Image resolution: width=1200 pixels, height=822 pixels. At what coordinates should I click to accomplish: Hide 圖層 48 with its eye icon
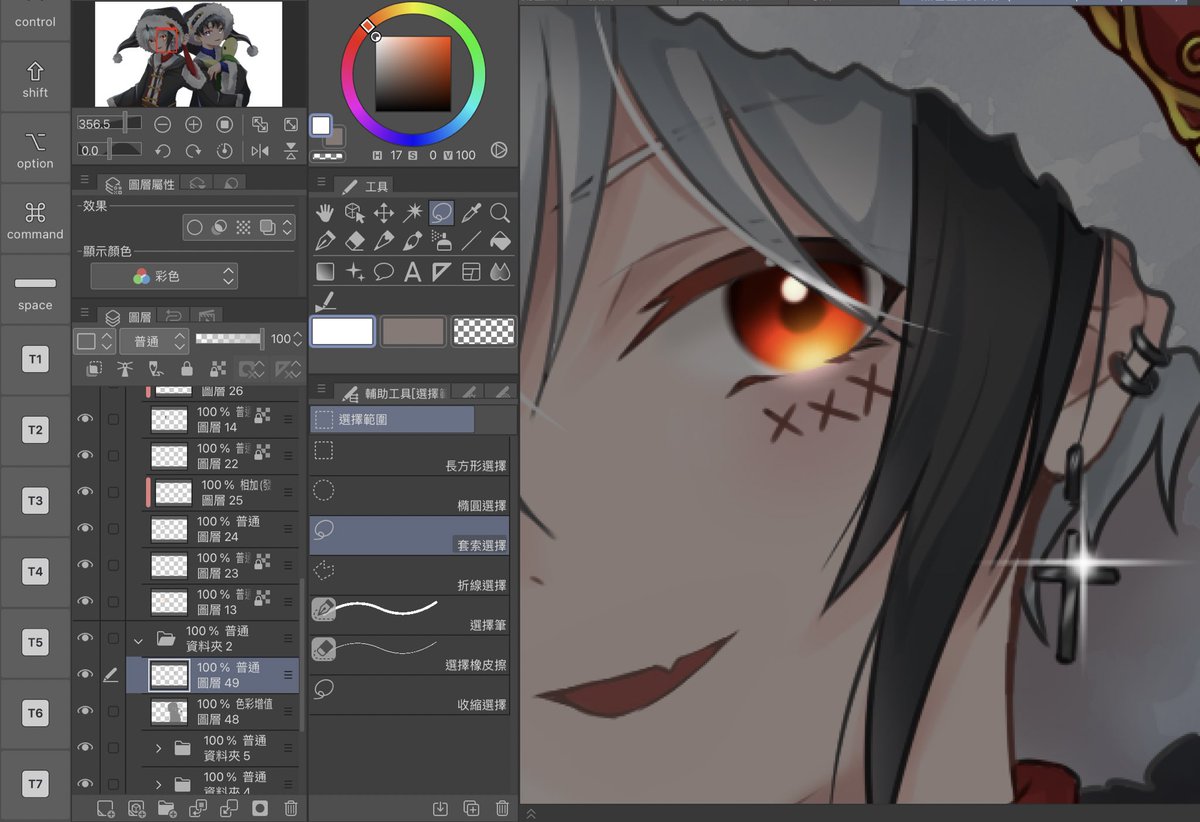[x=85, y=711]
